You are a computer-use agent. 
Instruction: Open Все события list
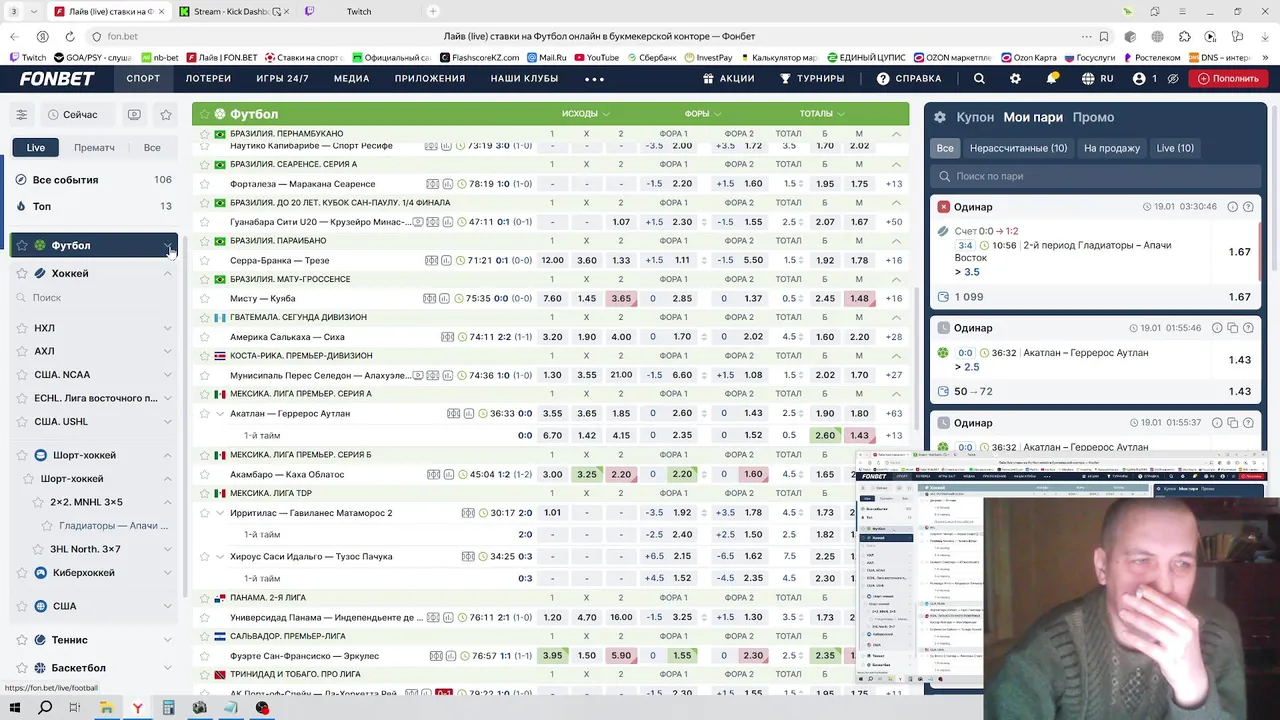click(95, 180)
